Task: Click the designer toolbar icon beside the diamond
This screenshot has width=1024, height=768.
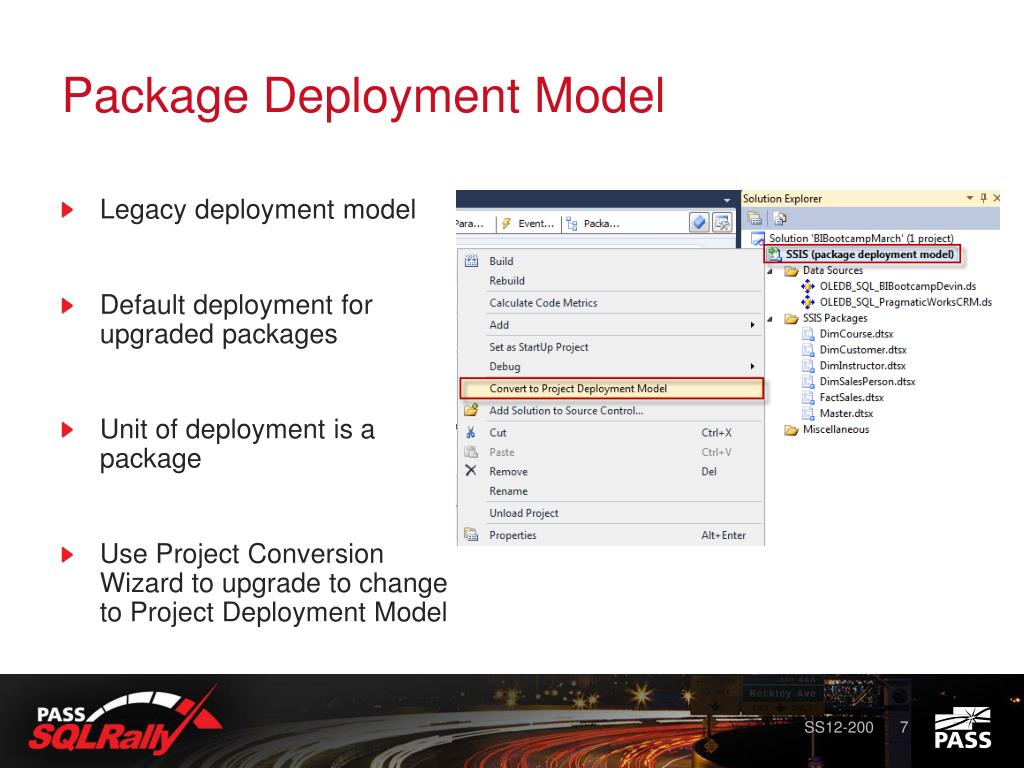Action: pos(722,223)
